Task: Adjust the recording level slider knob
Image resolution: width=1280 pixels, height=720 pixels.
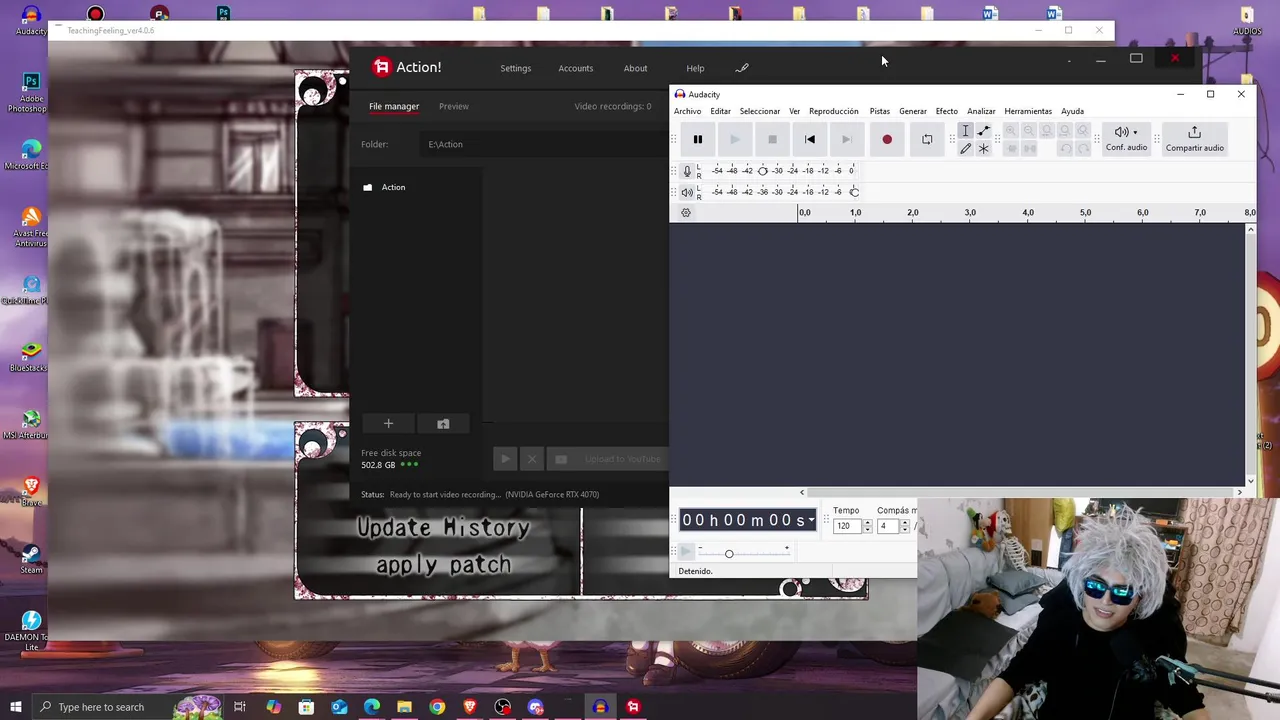Action: pos(763,171)
